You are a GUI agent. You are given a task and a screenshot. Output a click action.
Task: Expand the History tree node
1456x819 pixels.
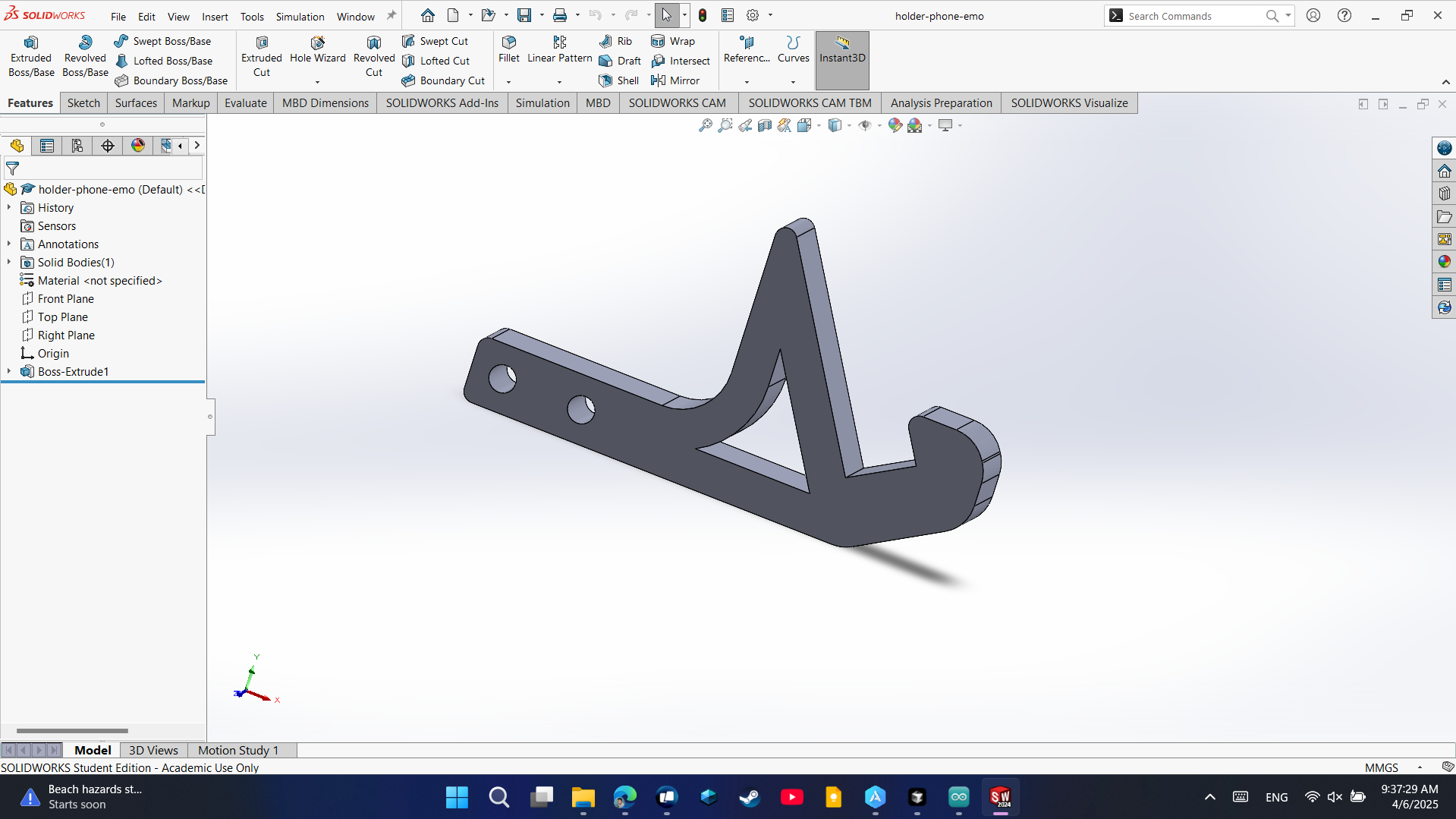(9, 207)
